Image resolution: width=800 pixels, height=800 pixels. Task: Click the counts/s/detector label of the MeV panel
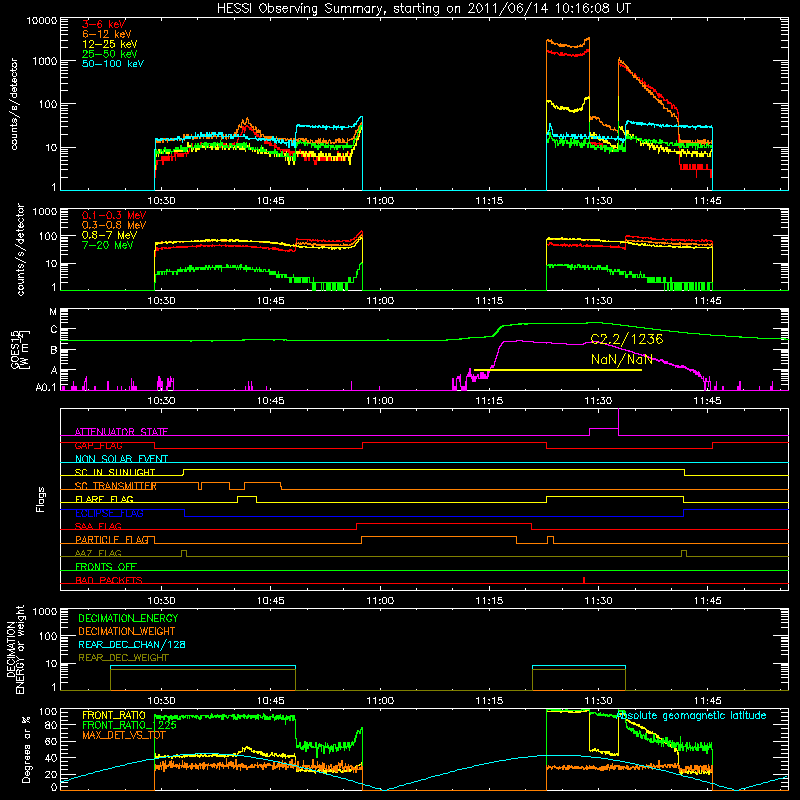click(x=20, y=249)
